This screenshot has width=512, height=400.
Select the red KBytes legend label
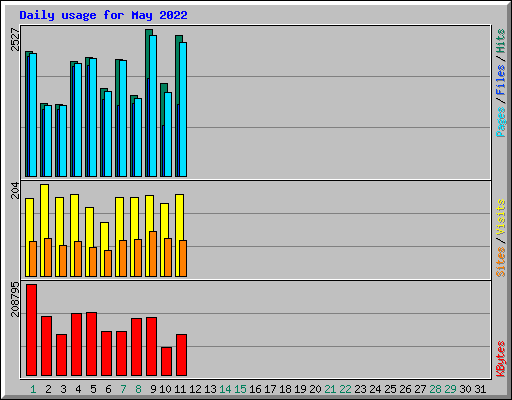pos(501,359)
